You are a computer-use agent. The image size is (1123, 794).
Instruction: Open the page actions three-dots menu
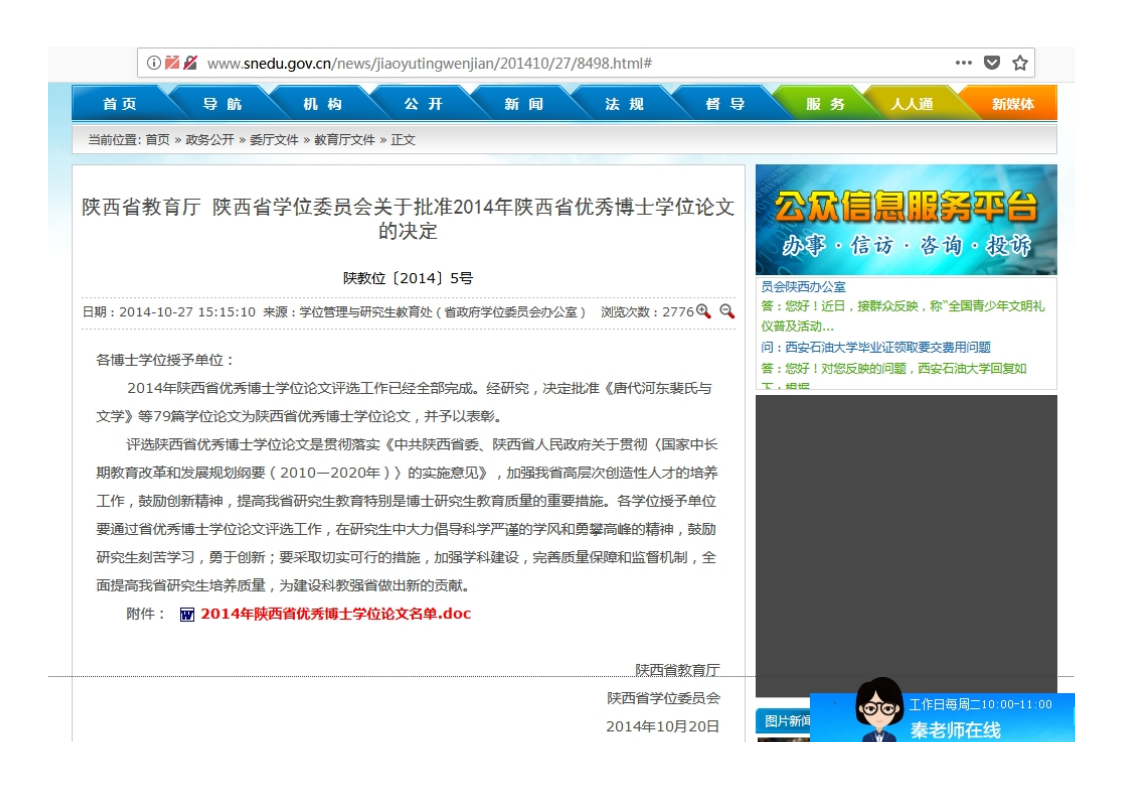coord(963,63)
